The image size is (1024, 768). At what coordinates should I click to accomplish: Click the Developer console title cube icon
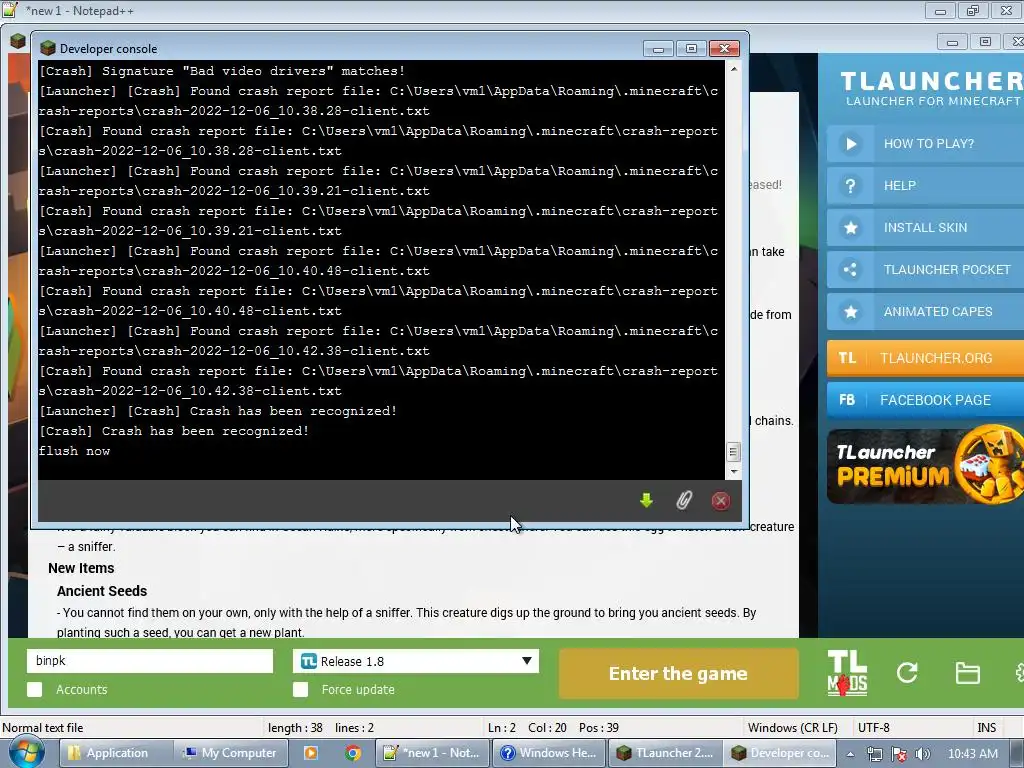[x=48, y=48]
